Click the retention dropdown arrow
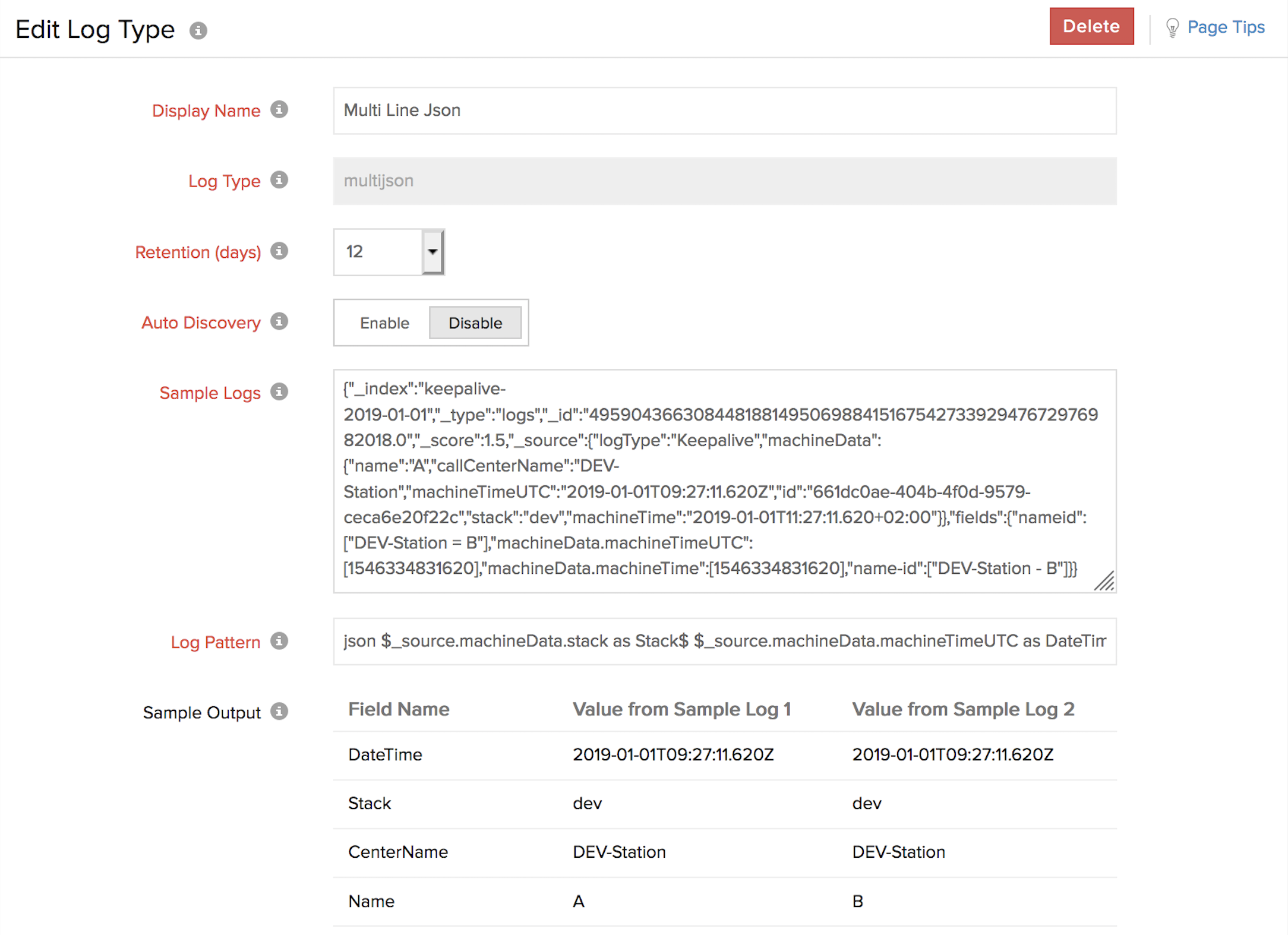The height and width of the screenshot is (935, 1288). pos(433,252)
